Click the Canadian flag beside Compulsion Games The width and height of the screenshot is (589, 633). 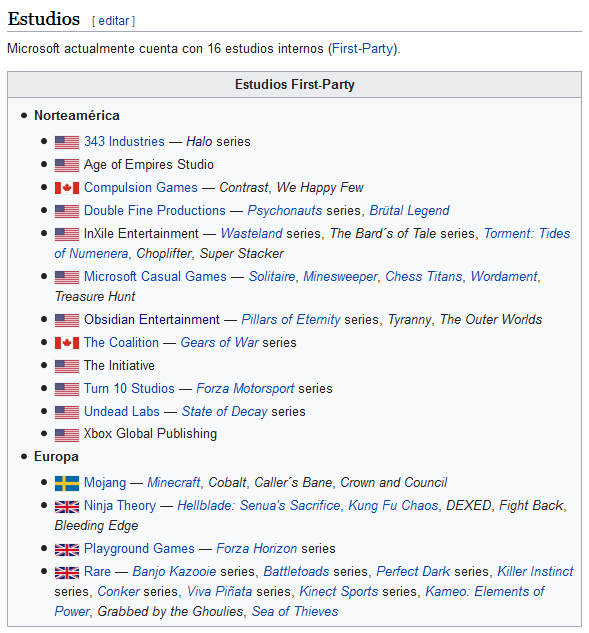coord(67,188)
